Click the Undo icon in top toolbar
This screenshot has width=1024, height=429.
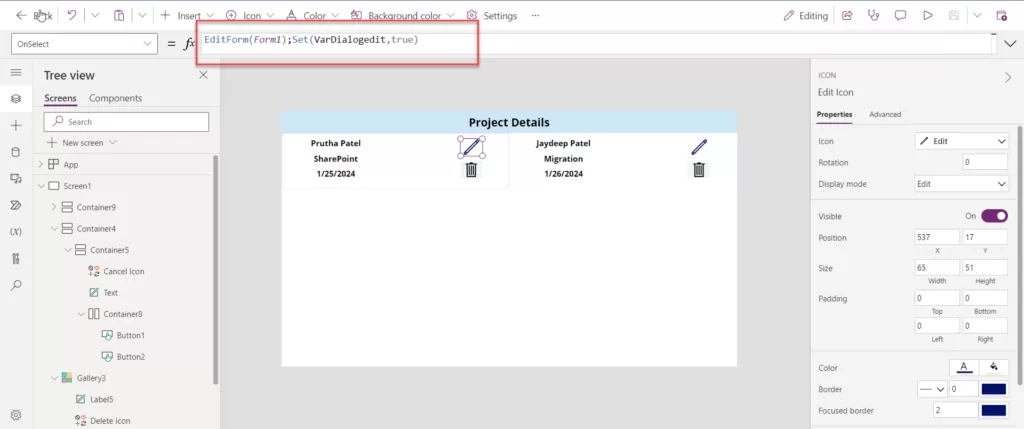point(72,16)
